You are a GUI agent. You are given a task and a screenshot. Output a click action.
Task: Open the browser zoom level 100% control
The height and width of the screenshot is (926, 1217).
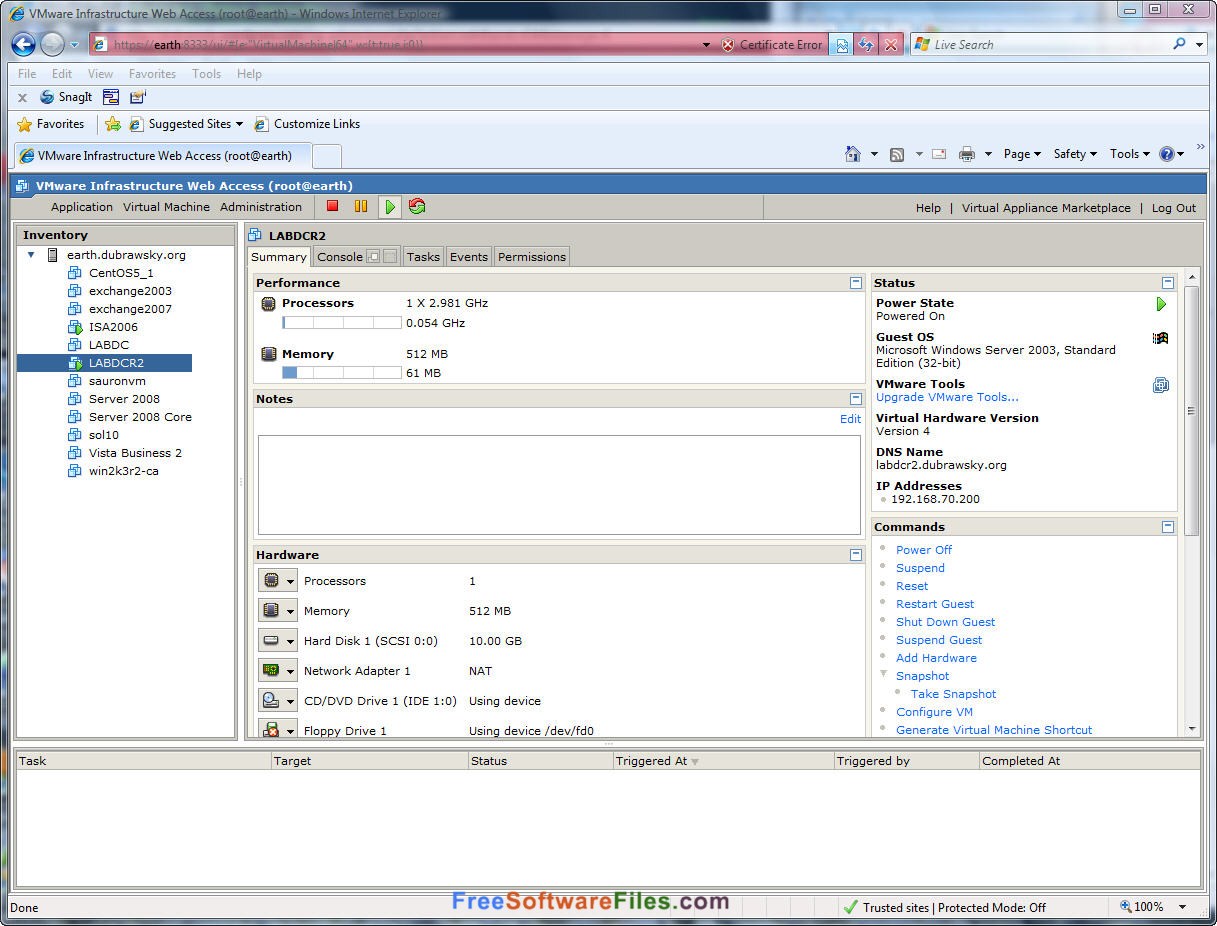[1153, 907]
